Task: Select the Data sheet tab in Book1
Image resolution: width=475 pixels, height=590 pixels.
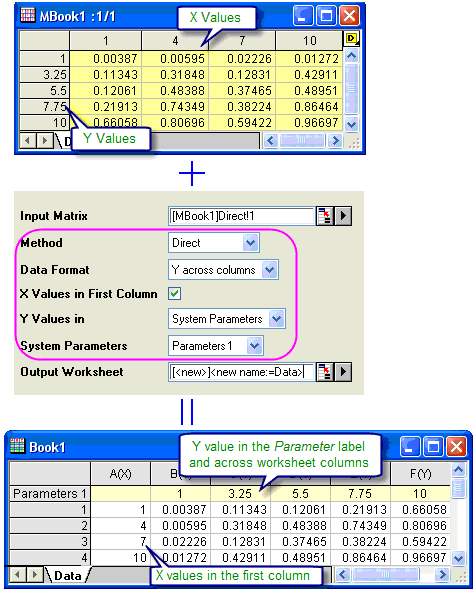Action: click(68, 575)
